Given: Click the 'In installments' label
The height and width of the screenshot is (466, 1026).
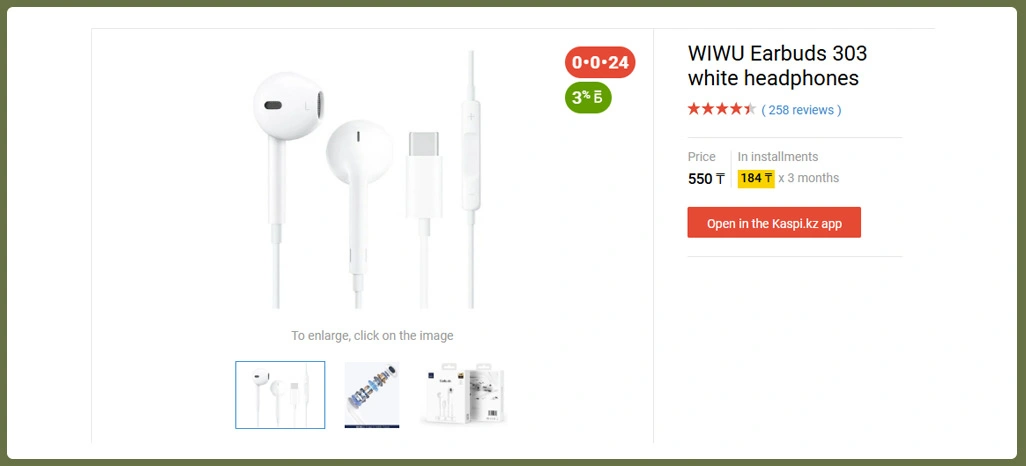Looking at the screenshot, I should tap(778, 157).
